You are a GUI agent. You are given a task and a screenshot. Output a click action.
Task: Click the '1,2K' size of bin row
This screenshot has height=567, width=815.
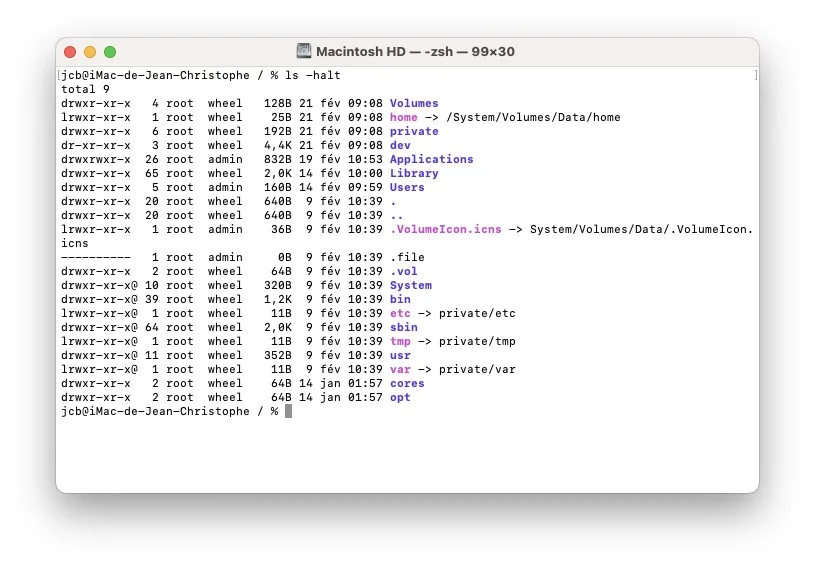tap(278, 300)
